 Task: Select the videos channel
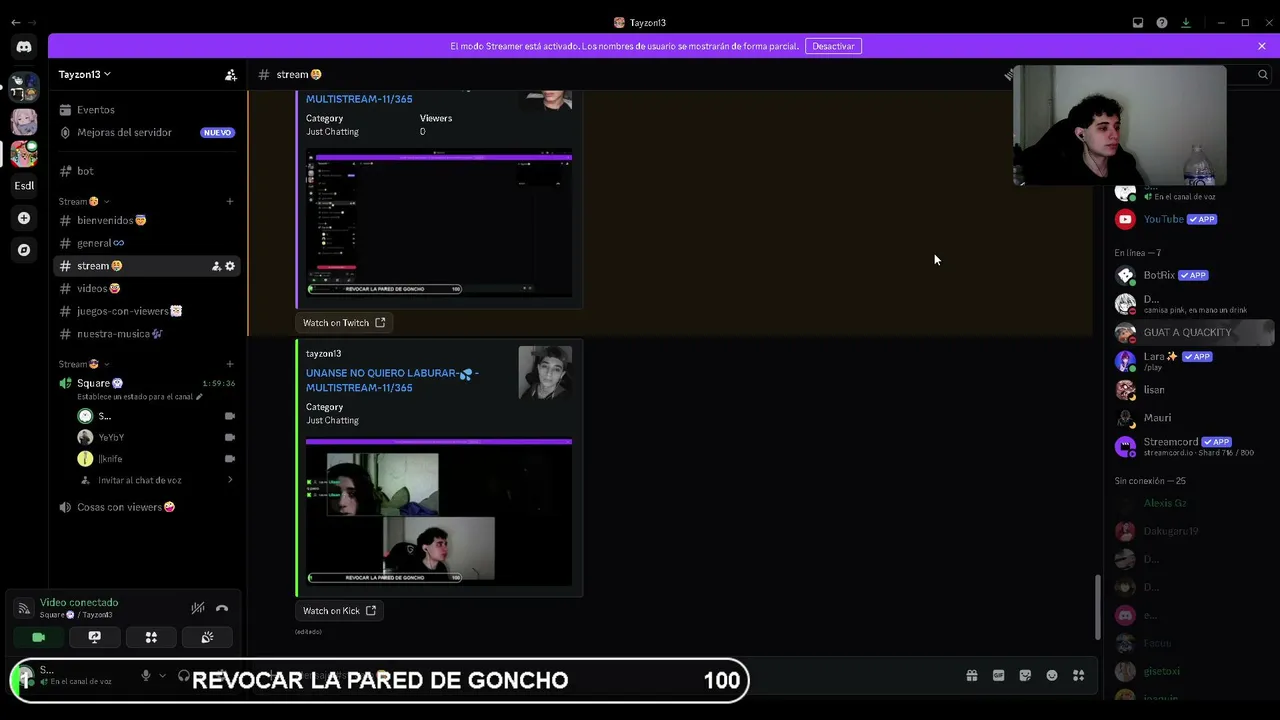146,289
